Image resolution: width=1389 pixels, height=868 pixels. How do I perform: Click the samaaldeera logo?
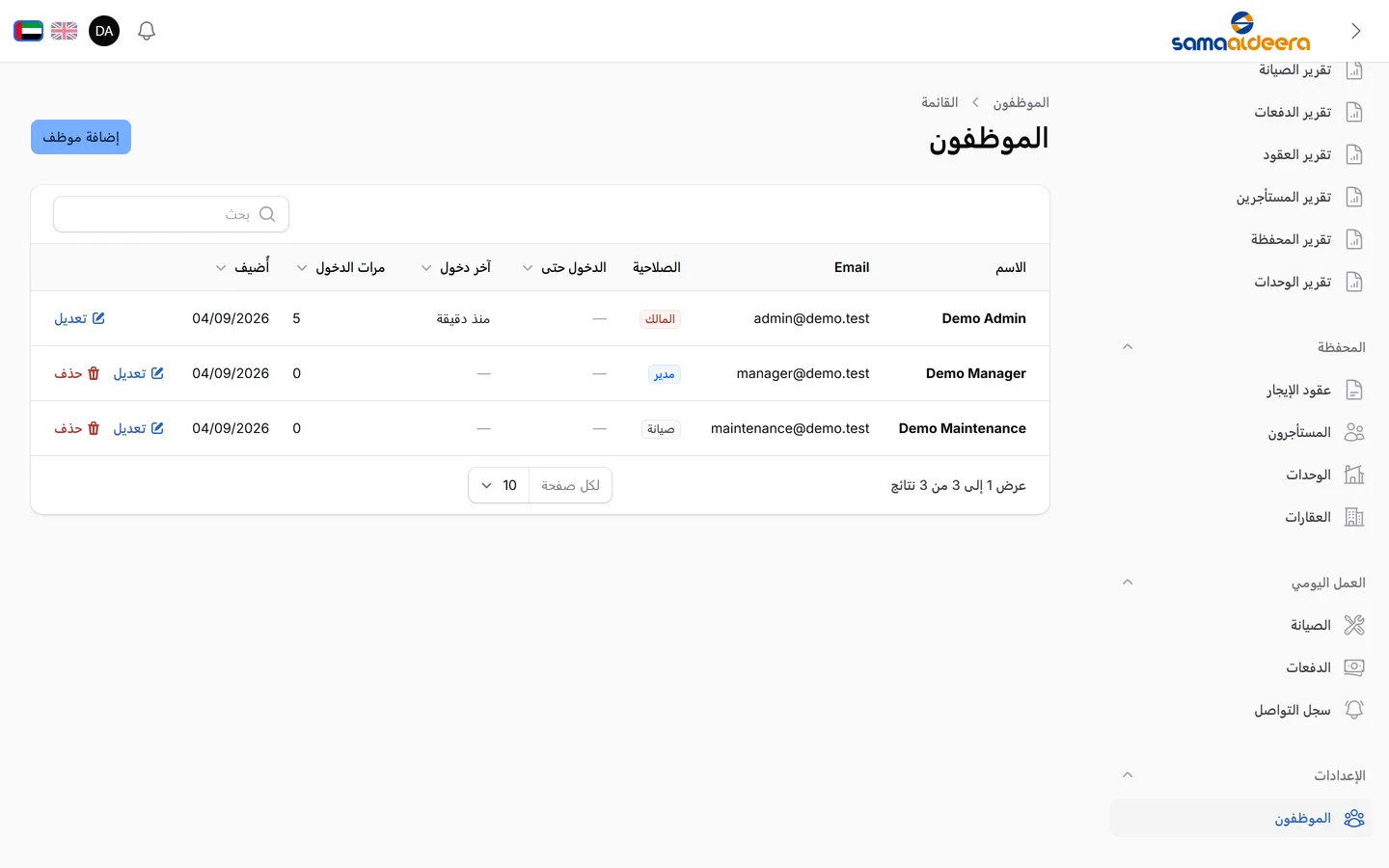tap(1240, 32)
